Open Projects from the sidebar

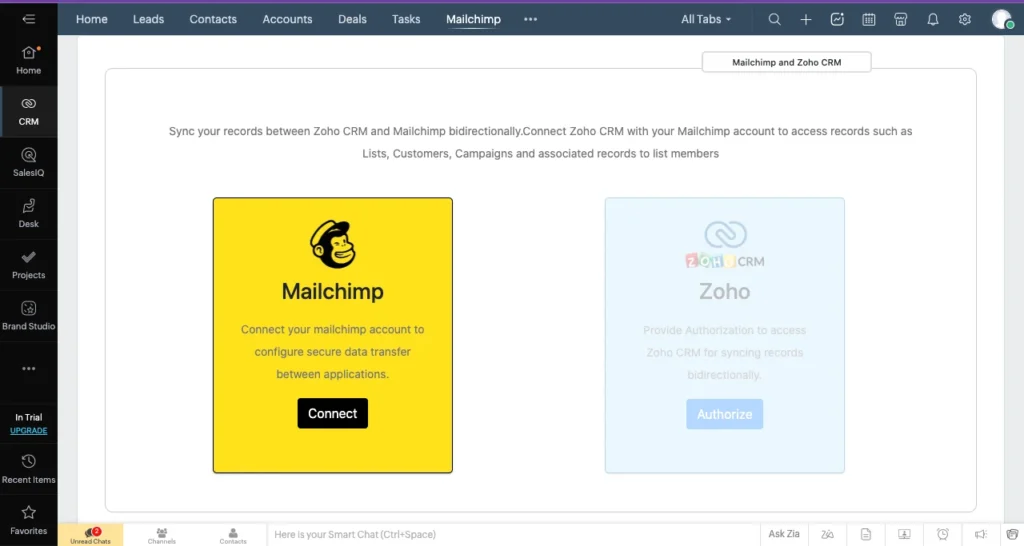tap(28, 265)
